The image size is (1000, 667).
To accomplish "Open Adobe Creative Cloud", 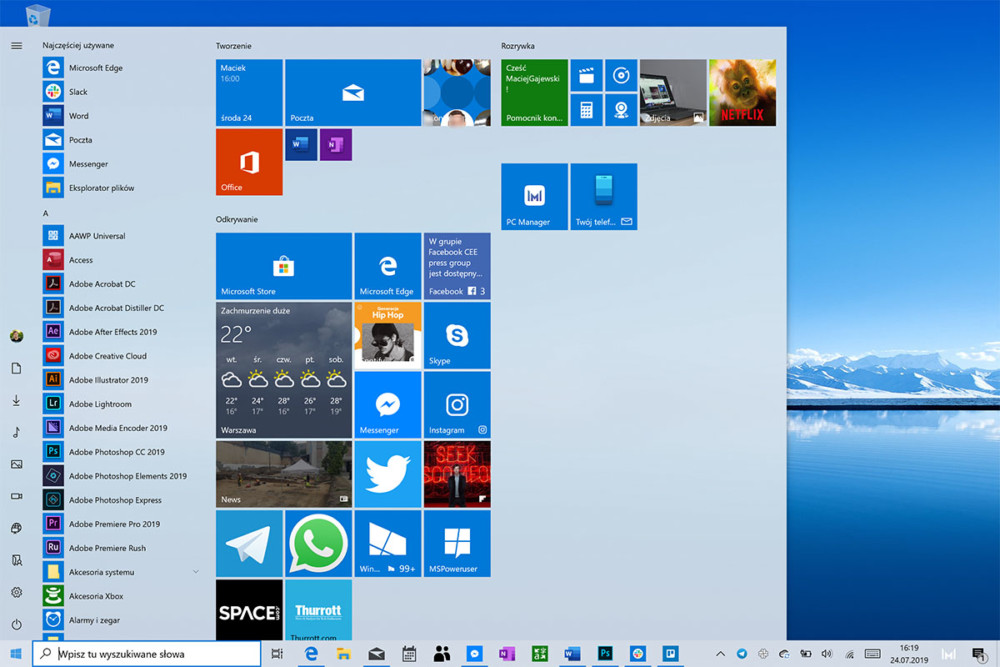I will (x=121, y=356).
